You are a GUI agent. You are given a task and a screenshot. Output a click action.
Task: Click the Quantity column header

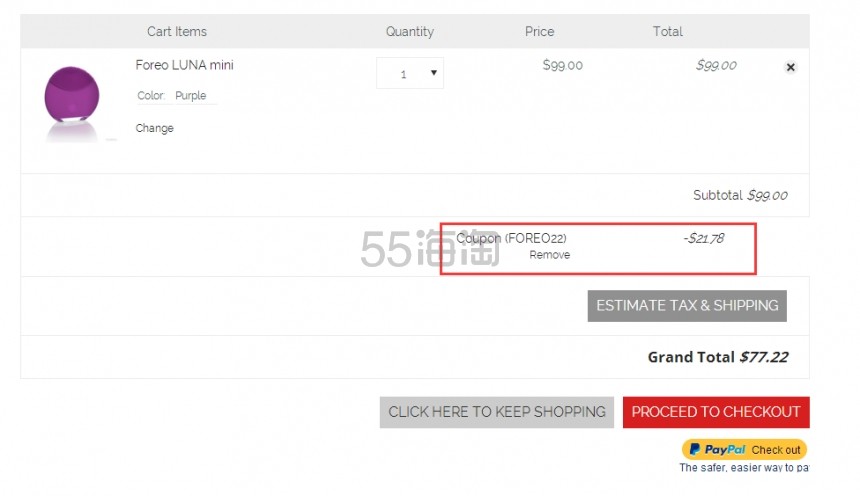(x=410, y=31)
